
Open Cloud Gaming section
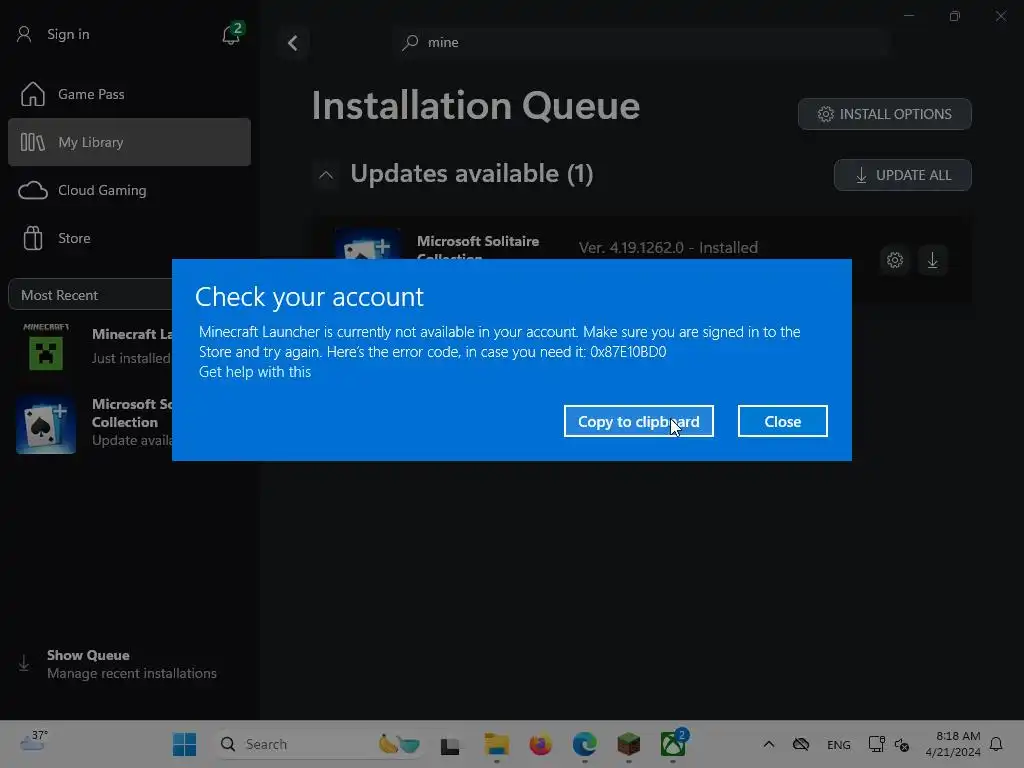click(129, 190)
